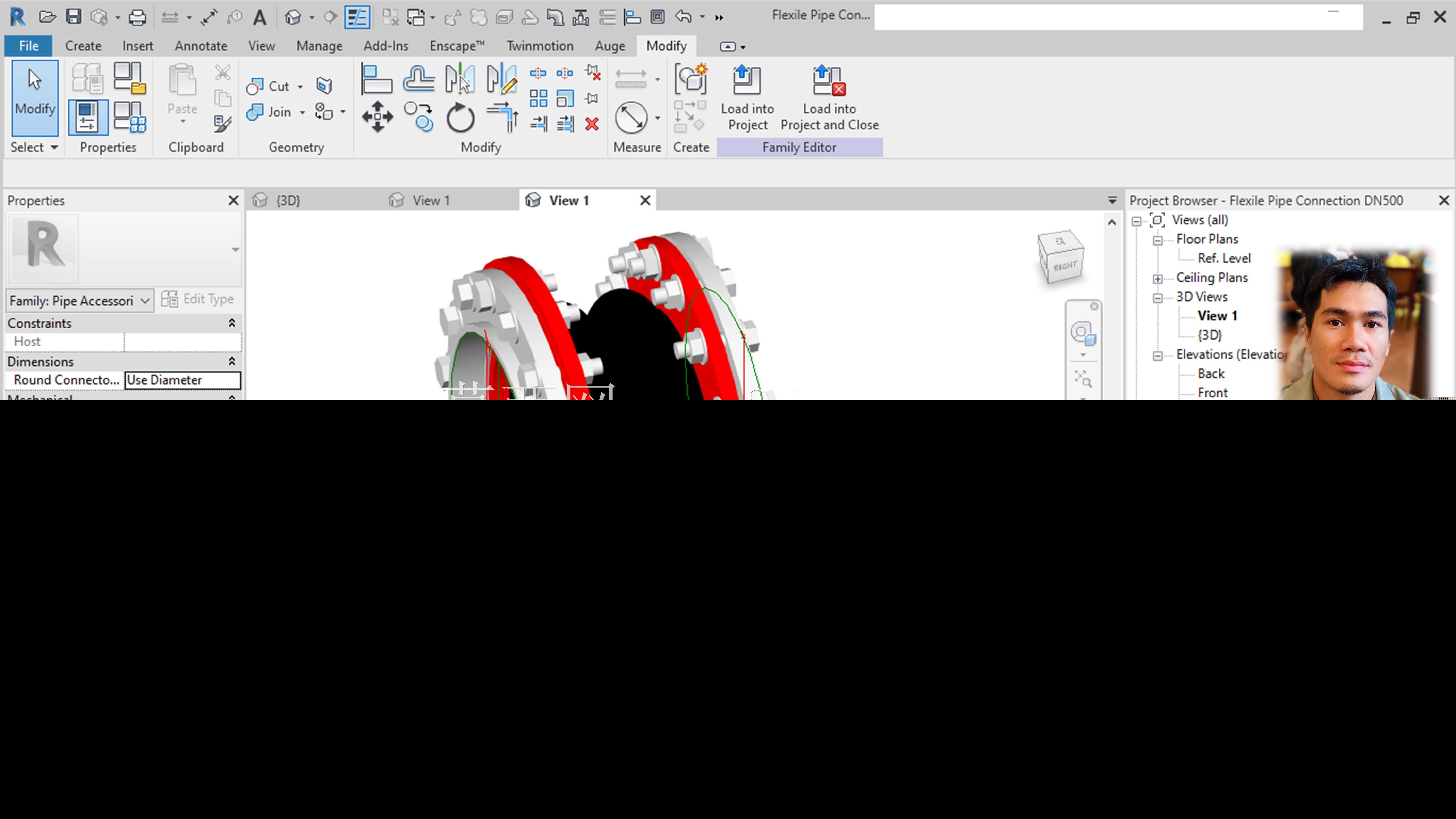Customize the Quick Access Toolbar
1456x819 pixels.
click(719, 17)
